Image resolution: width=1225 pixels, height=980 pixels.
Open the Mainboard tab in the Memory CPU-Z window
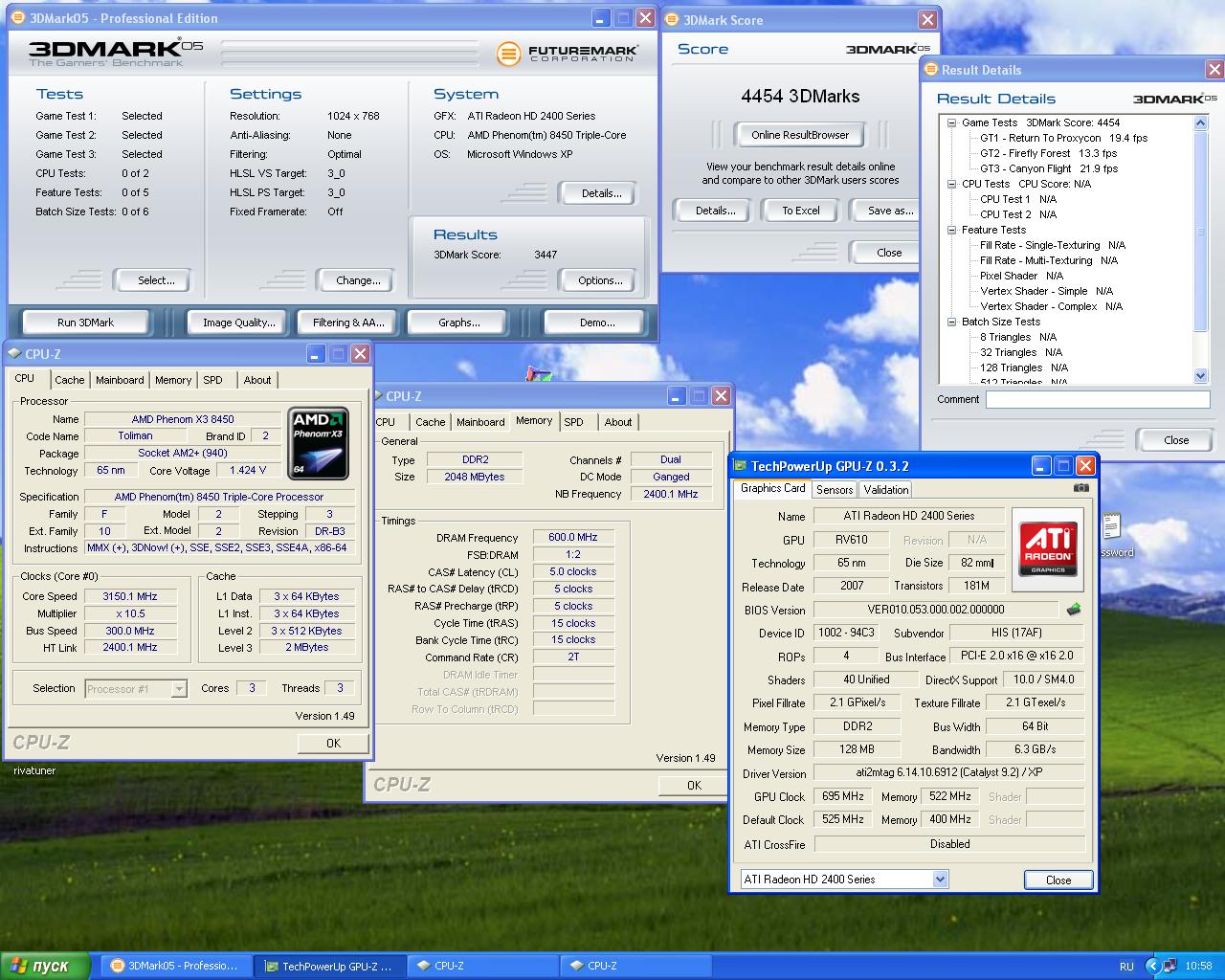pyautogui.click(x=480, y=422)
